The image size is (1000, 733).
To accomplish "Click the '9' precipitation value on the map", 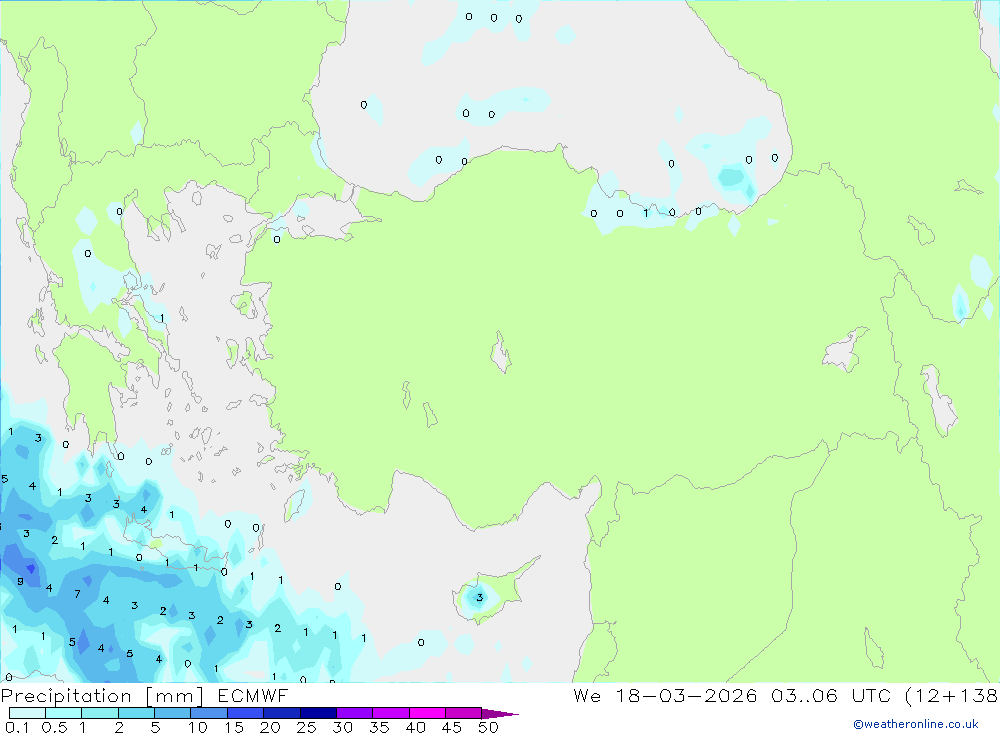I will click(x=20, y=581).
